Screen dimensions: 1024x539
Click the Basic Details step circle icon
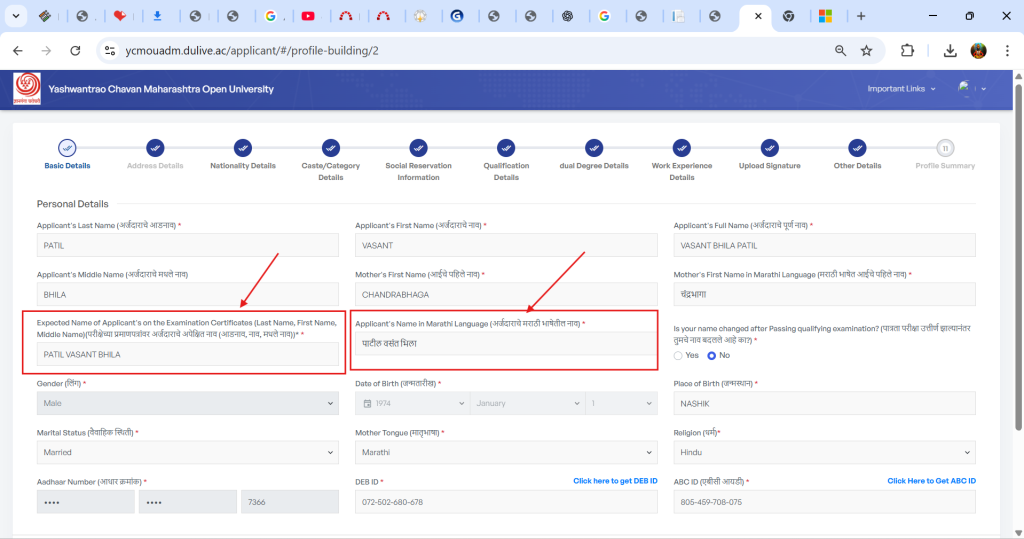coord(67,148)
